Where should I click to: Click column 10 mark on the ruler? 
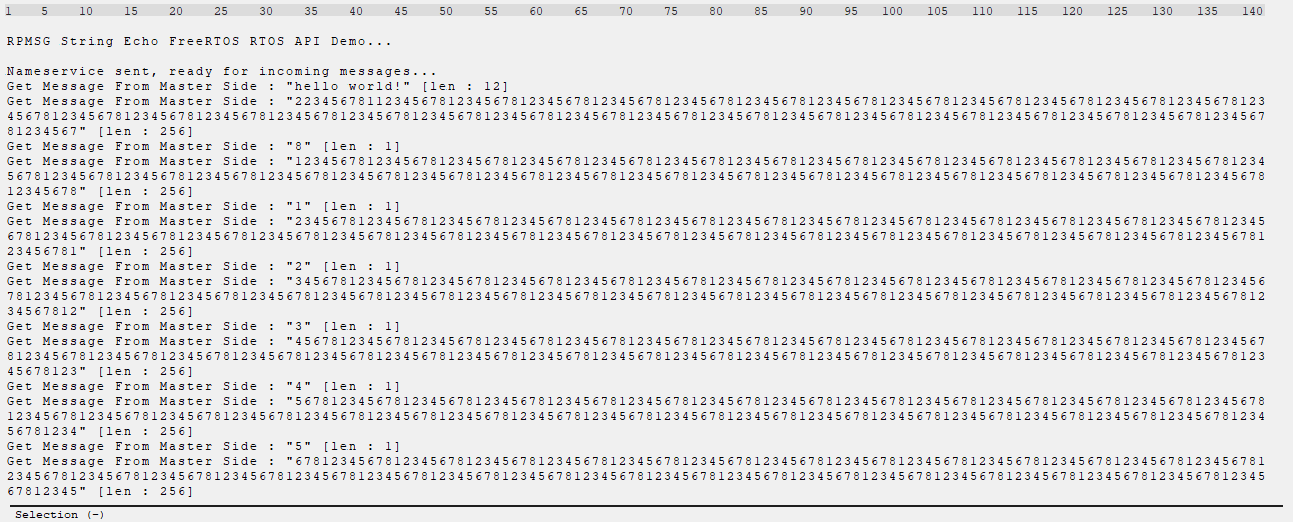click(x=86, y=11)
